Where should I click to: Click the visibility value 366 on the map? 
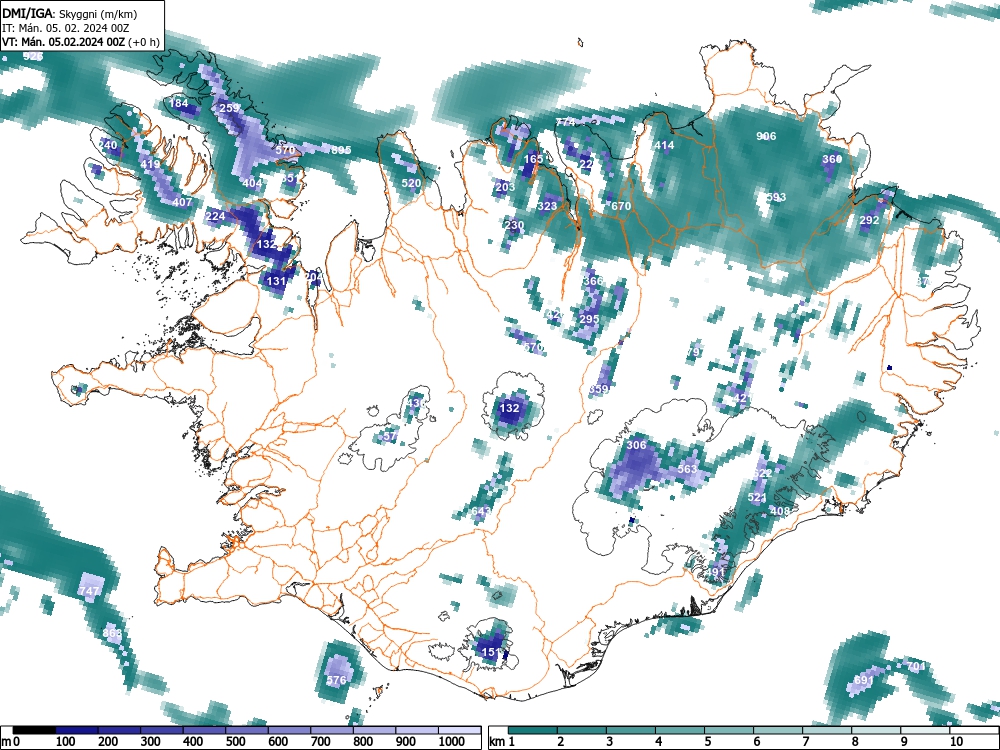click(593, 281)
